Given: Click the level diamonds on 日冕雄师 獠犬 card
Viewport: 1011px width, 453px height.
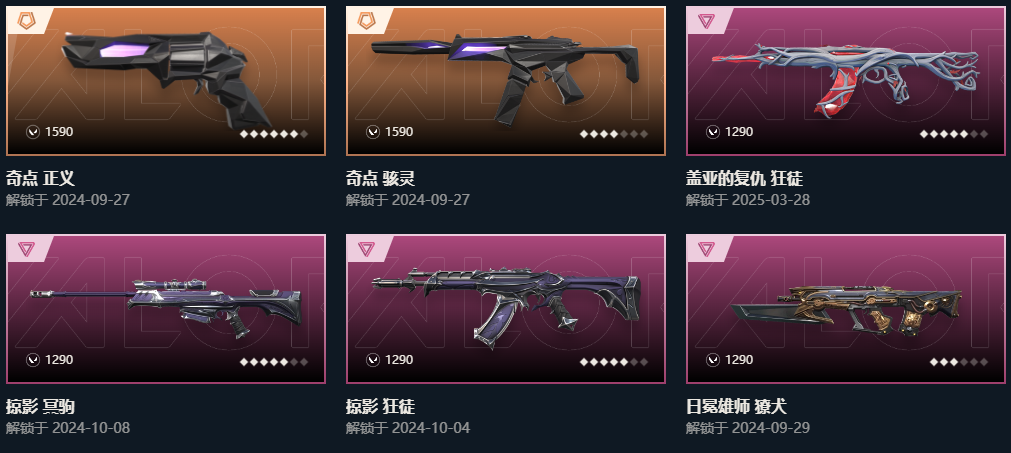Looking at the screenshot, I should tap(959, 362).
